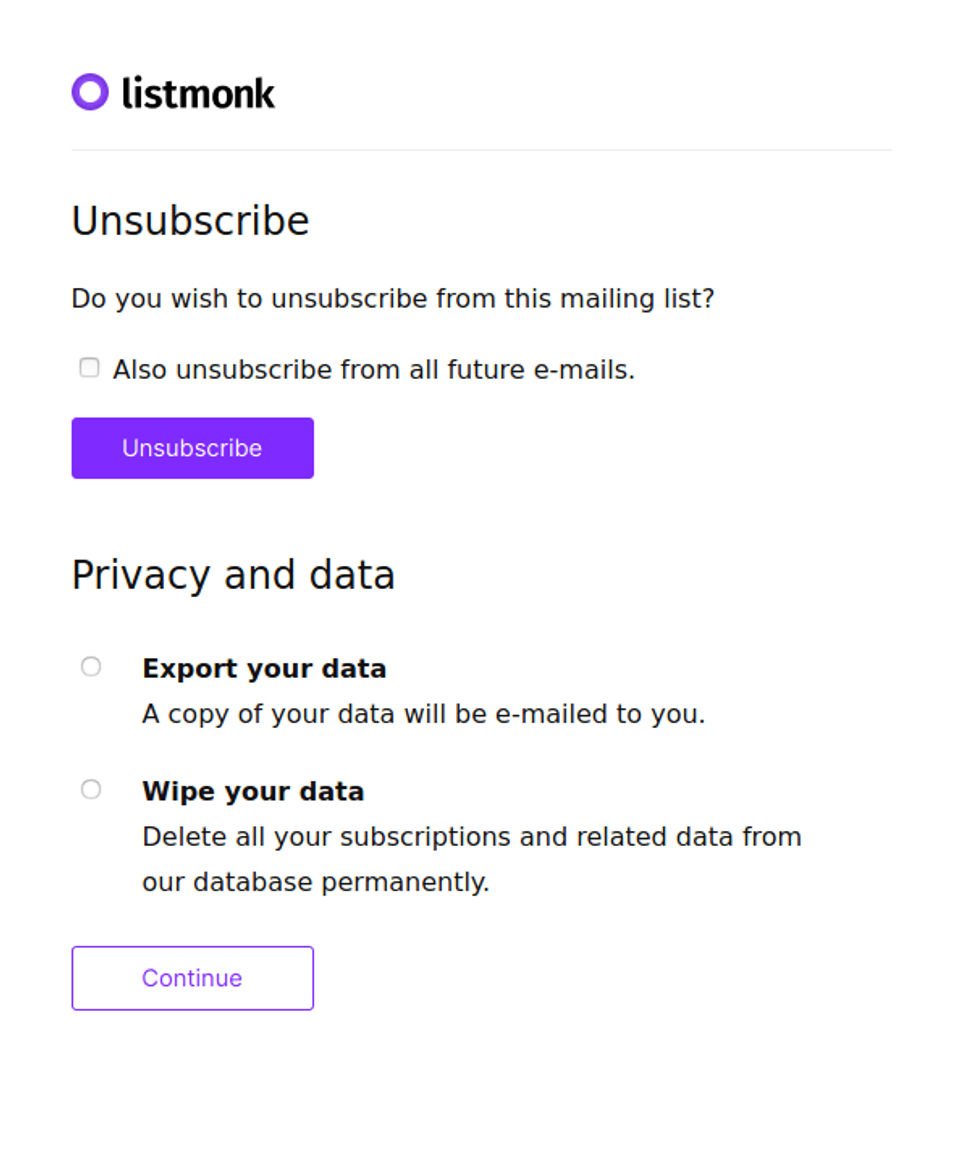Click the 'Also unsubscribe from all future e-mails' label
The height and width of the screenshot is (1149, 960).
pos(373,370)
